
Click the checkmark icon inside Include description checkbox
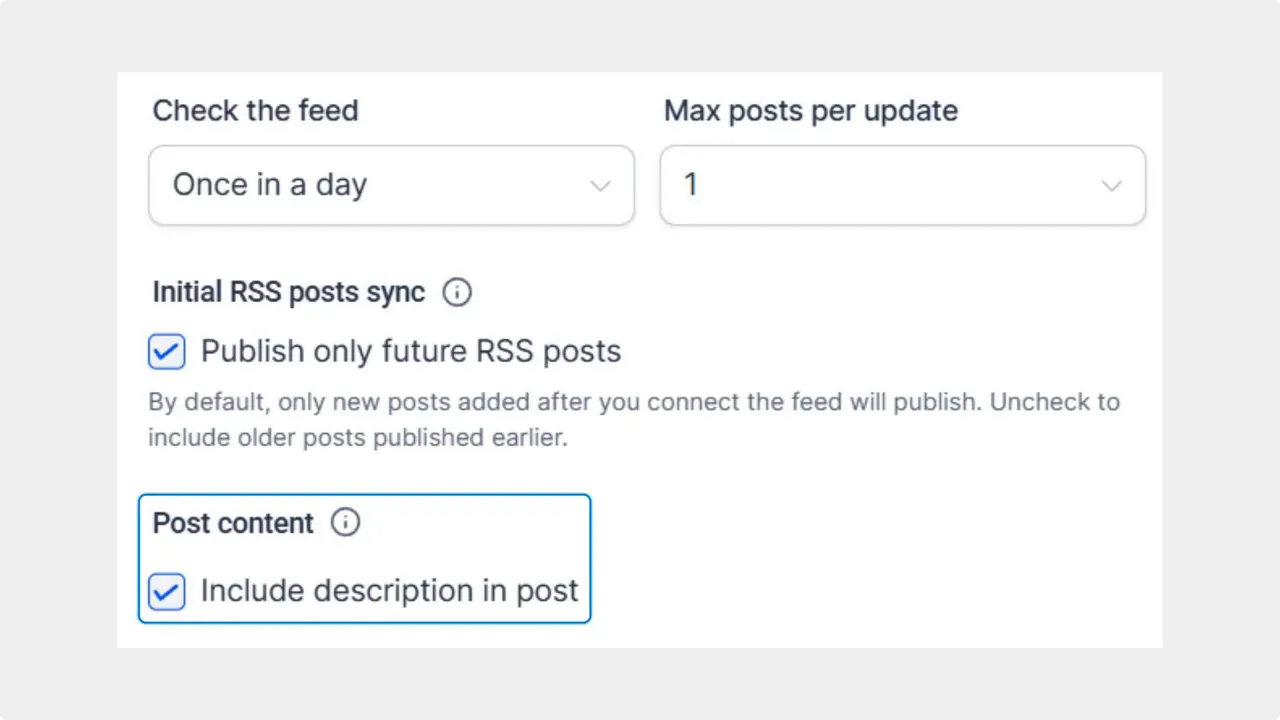click(166, 591)
